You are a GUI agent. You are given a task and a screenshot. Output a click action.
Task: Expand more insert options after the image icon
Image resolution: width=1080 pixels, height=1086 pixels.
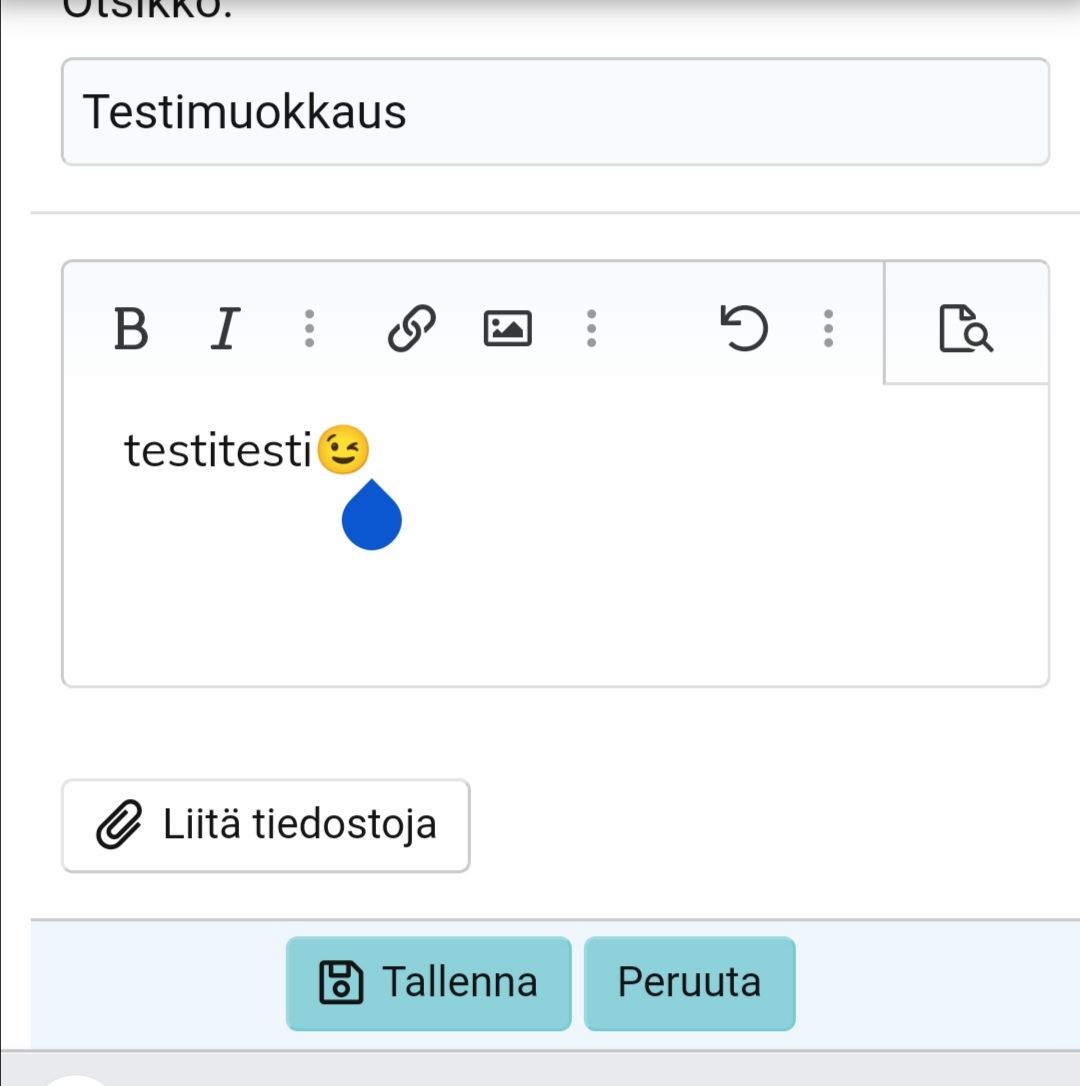coord(591,328)
